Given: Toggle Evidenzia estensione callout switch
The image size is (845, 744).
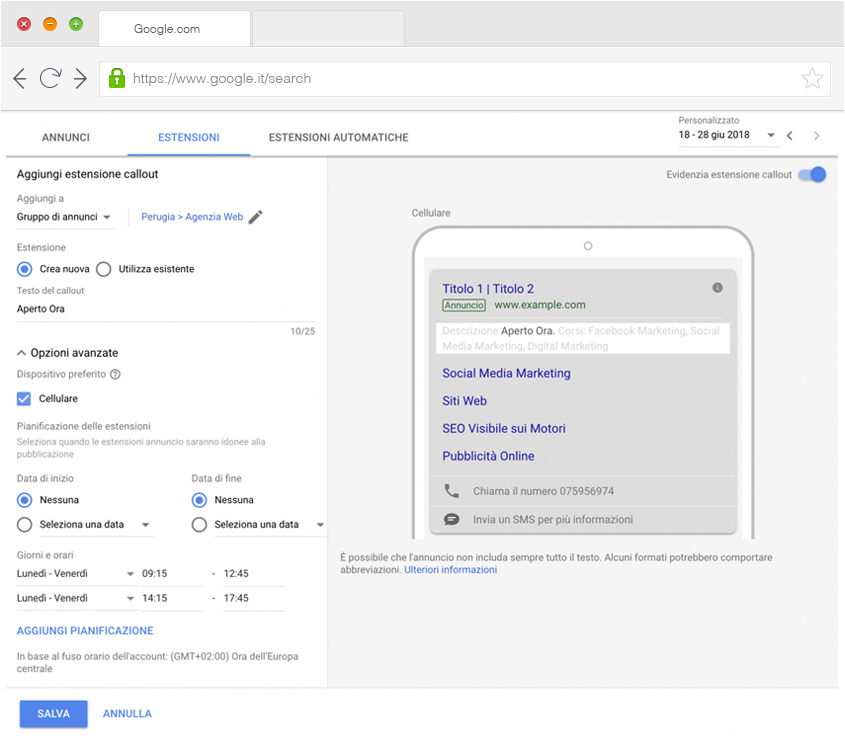Looking at the screenshot, I should pos(812,175).
